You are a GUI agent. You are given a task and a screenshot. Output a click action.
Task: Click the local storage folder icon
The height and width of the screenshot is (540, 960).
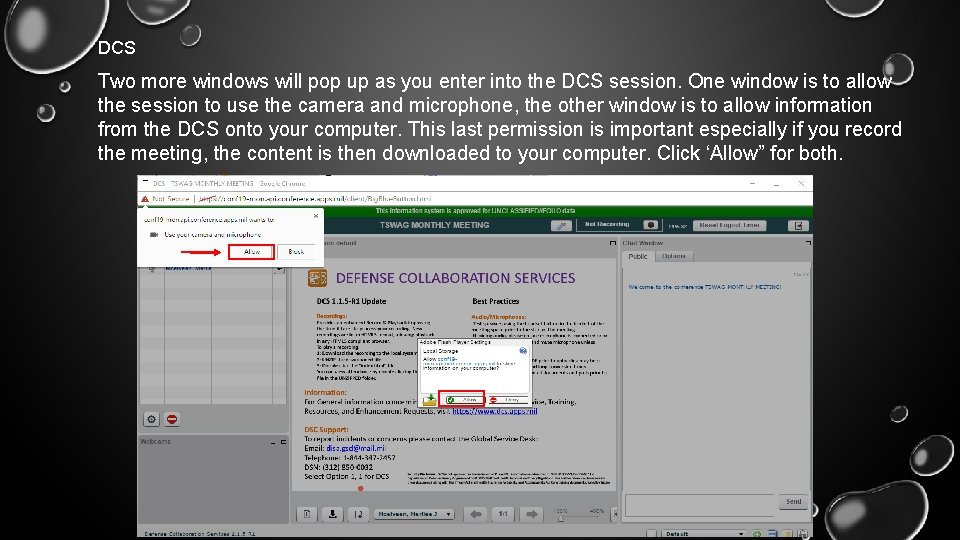click(429, 400)
